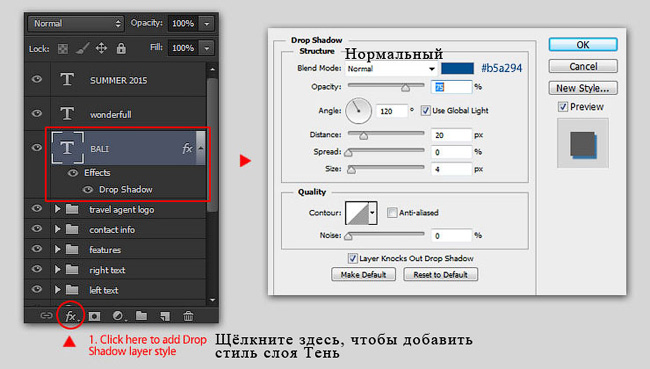The width and height of the screenshot is (650, 369).
Task: Click the fx badge on BALI layer
Action: (187, 148)
